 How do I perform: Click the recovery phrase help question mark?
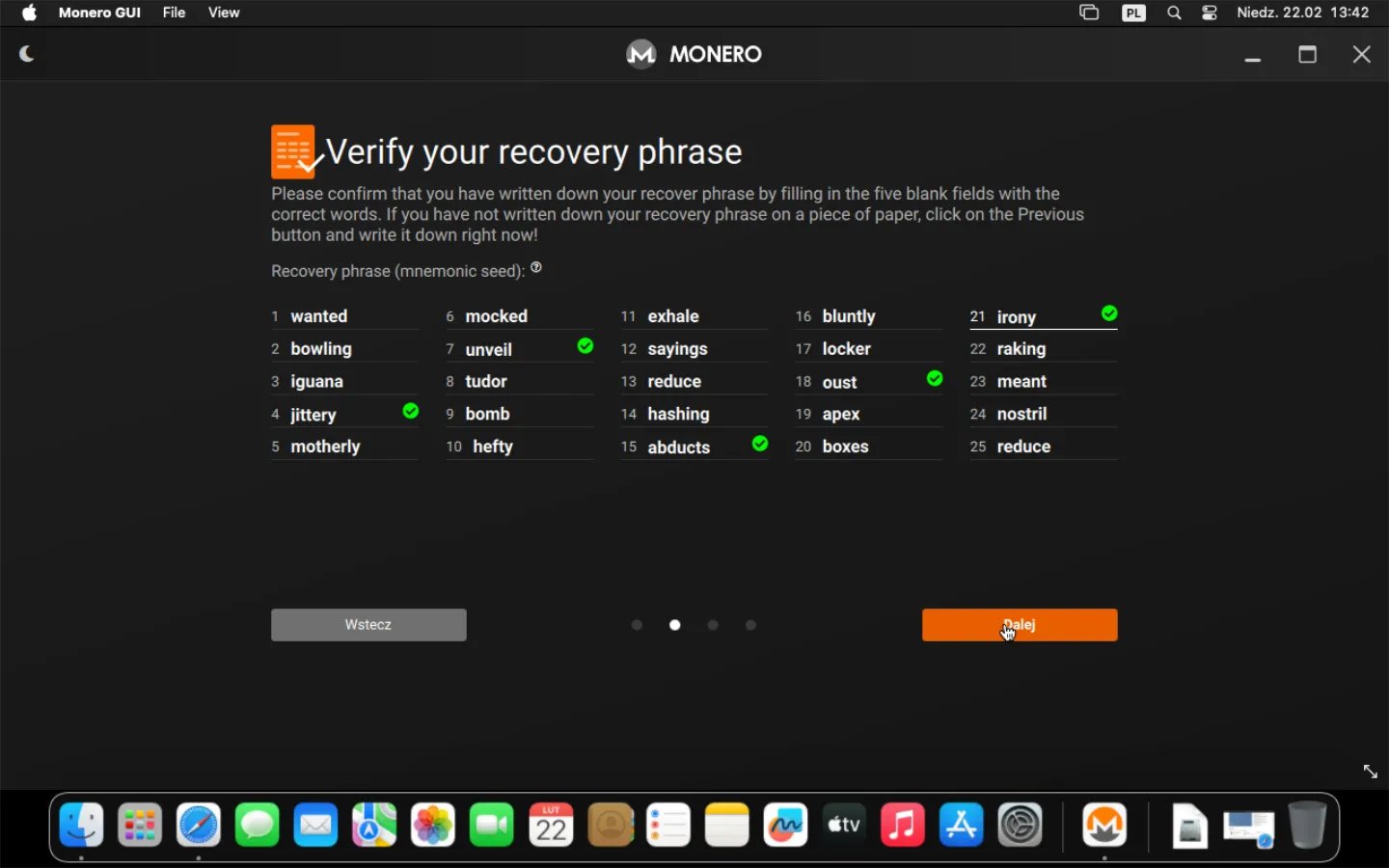coord(536,268)
